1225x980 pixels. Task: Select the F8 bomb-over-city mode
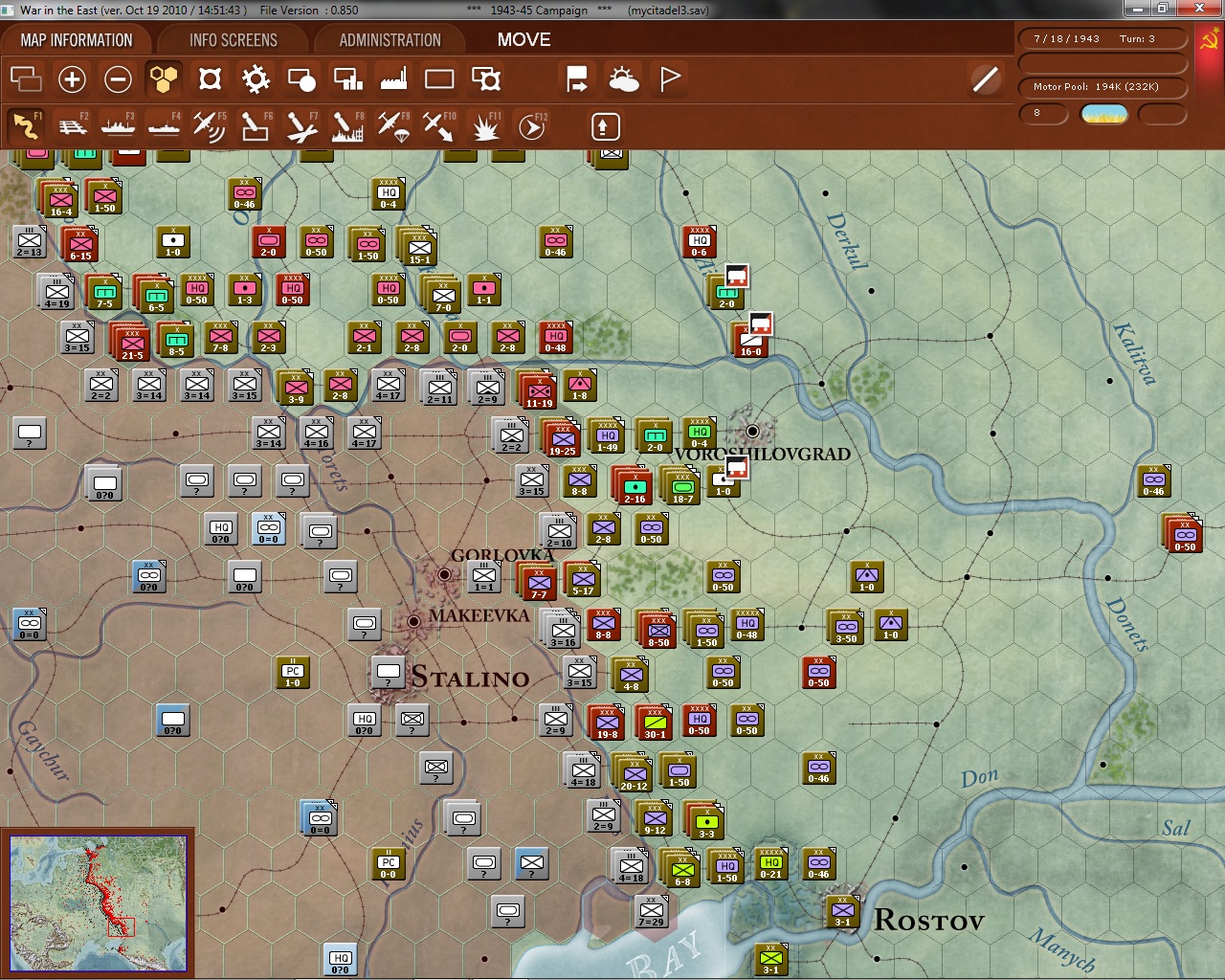coord(347,126)
